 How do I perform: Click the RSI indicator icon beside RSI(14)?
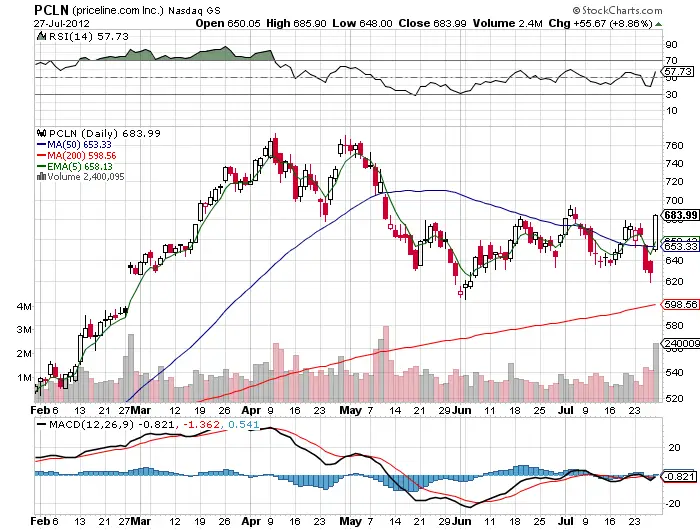41,36
